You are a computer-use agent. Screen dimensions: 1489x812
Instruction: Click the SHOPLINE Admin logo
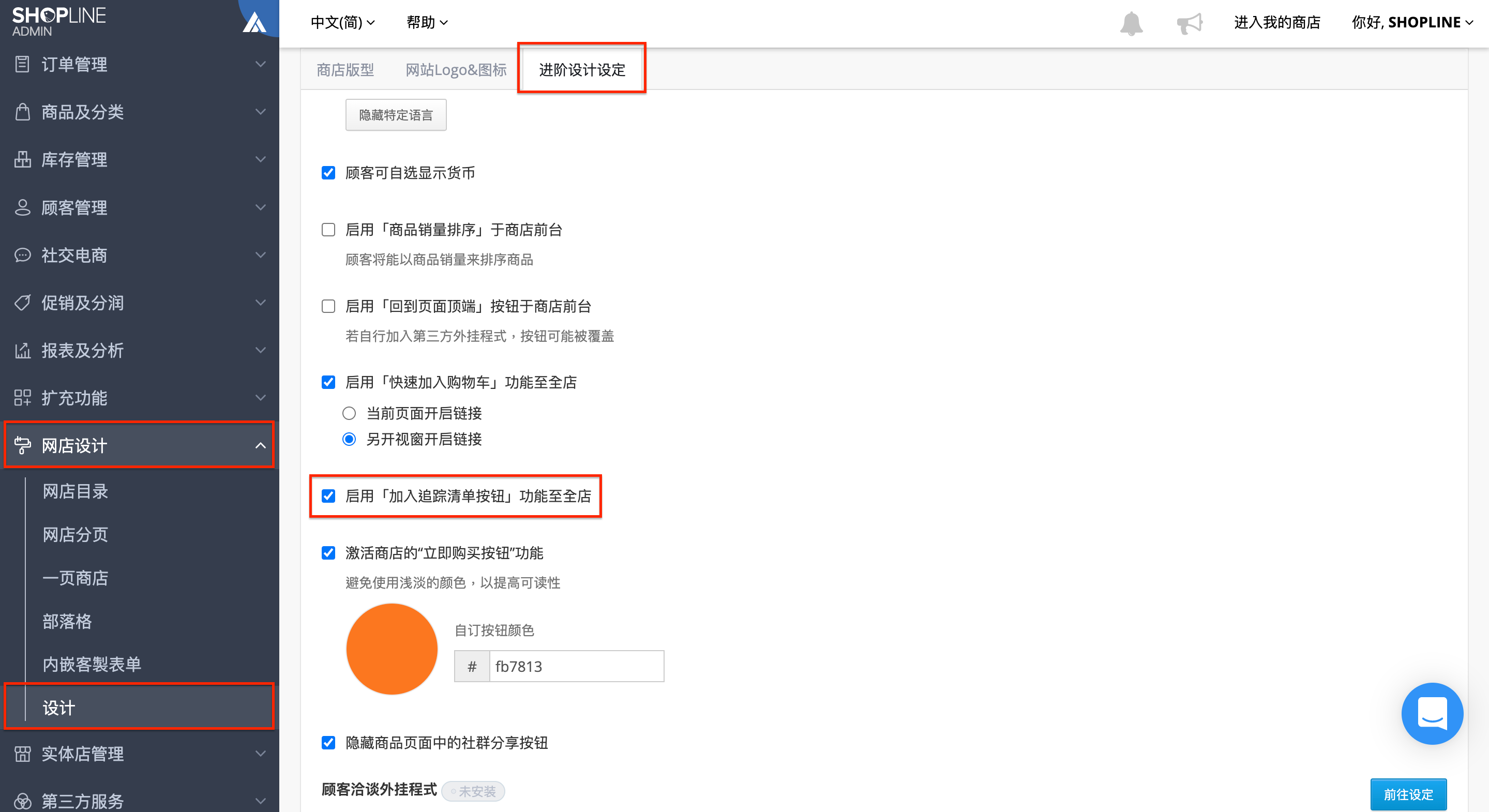point(59,22)
